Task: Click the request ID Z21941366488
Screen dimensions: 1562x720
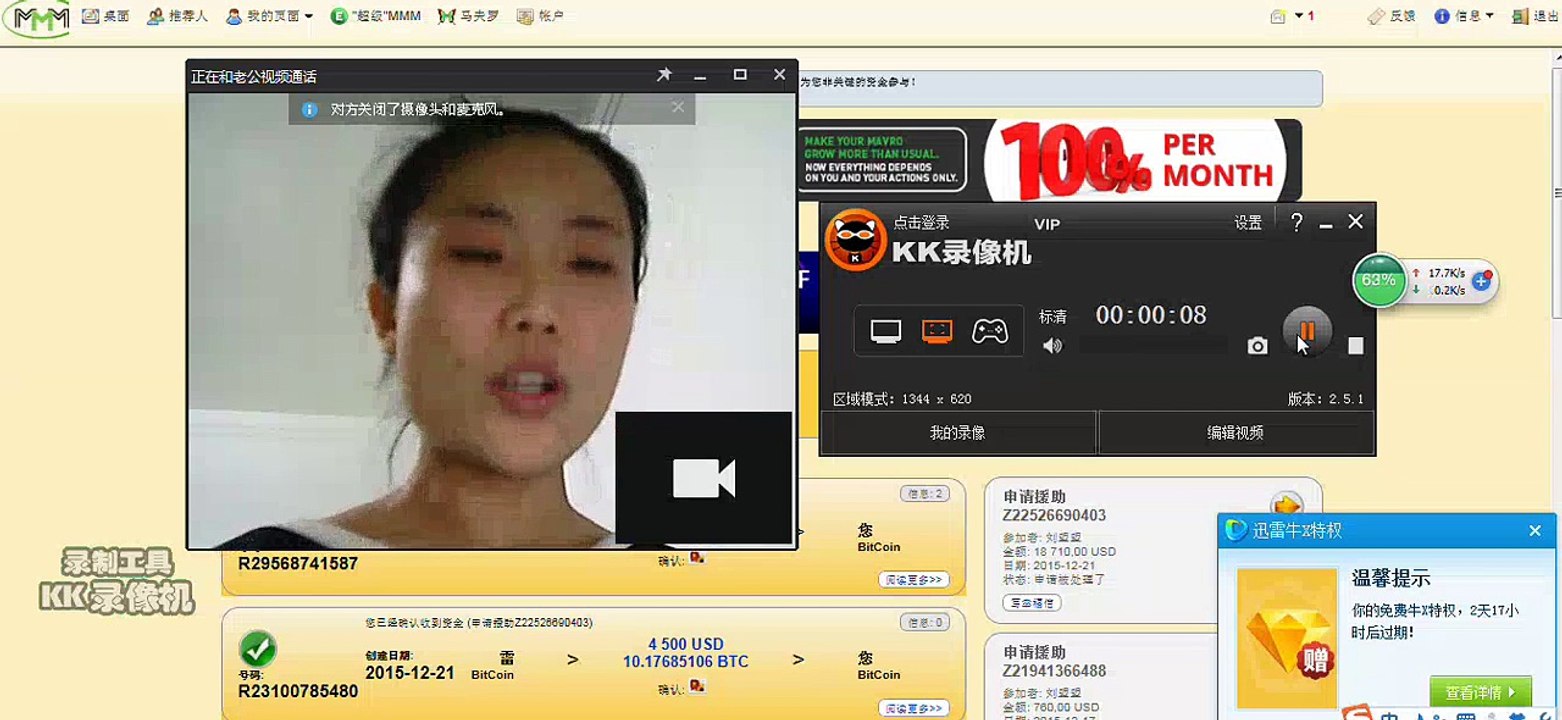Action: point(1055,671)
